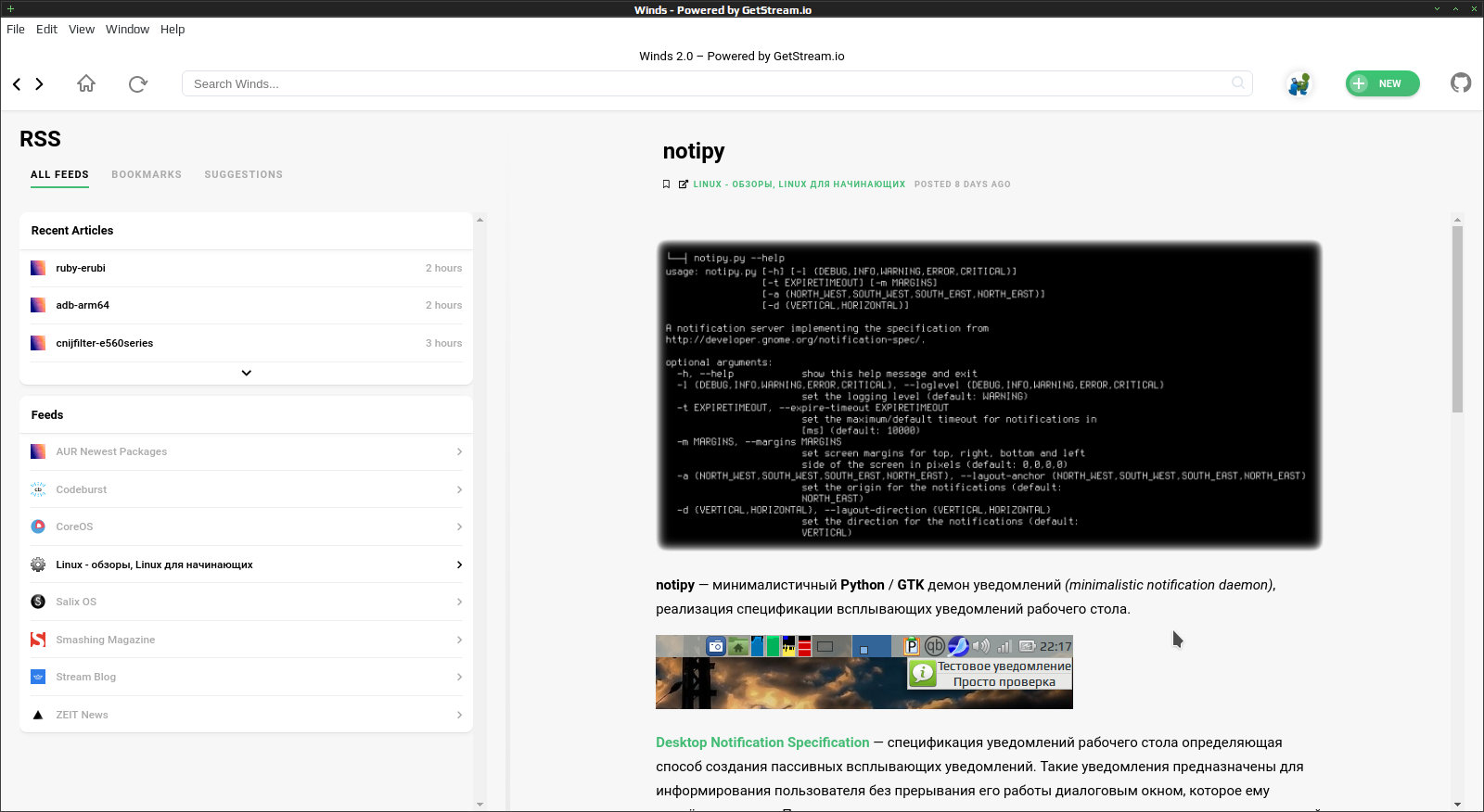Switch to the Suggestions tab

point(244,174)
